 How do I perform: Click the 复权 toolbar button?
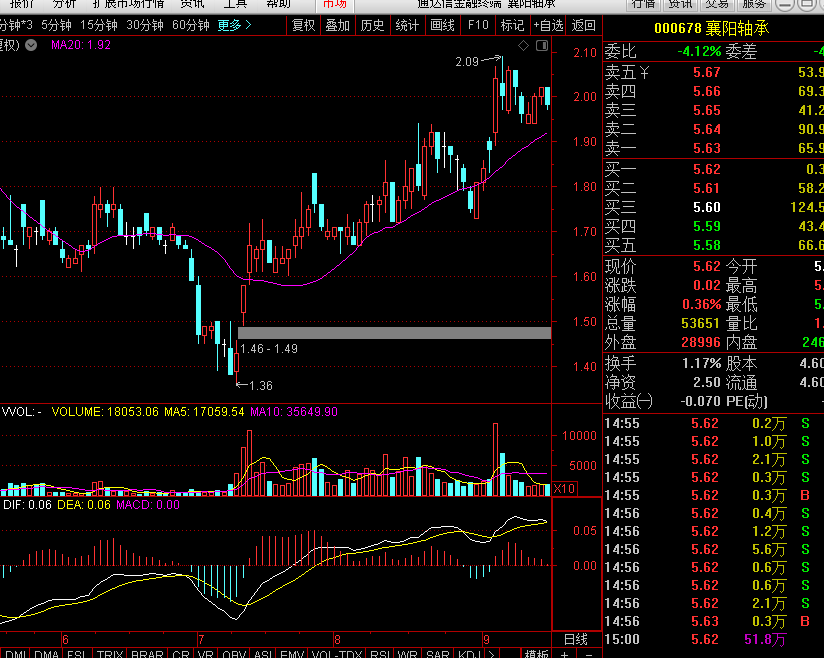[x=303, y=25]
